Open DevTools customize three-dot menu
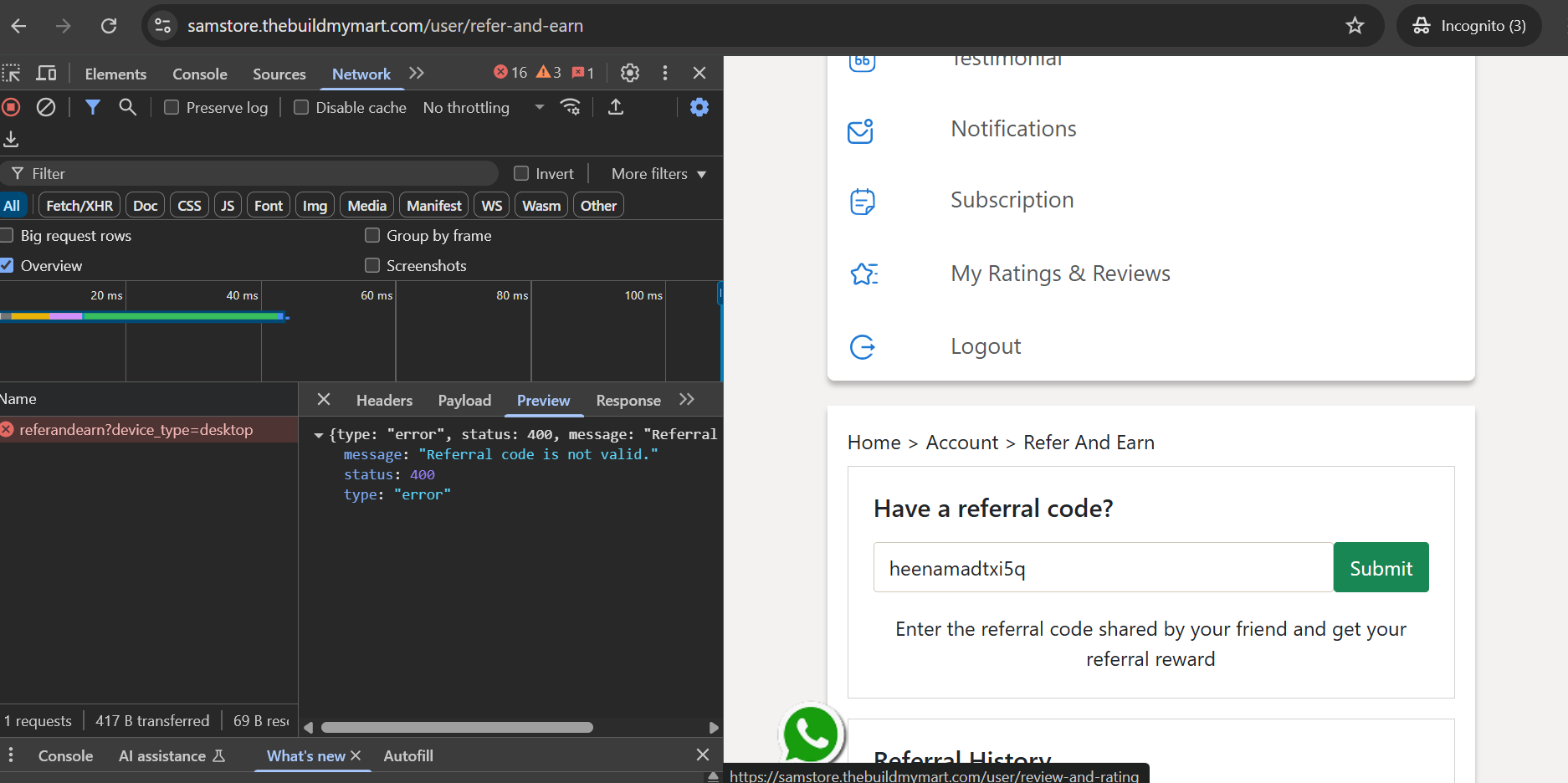 665,74
